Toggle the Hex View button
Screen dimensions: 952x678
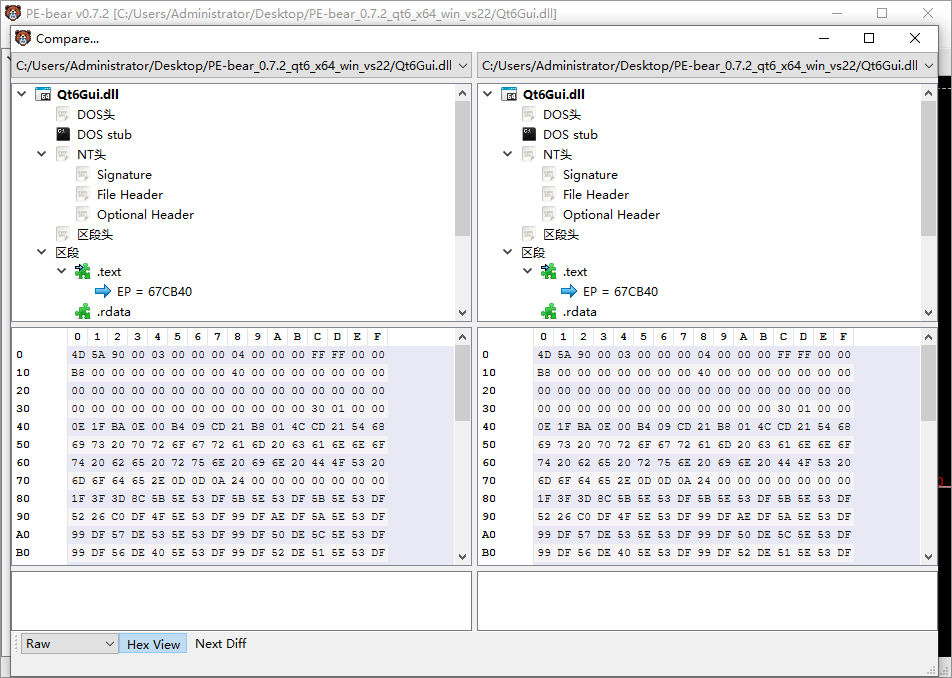coord(154,645)
